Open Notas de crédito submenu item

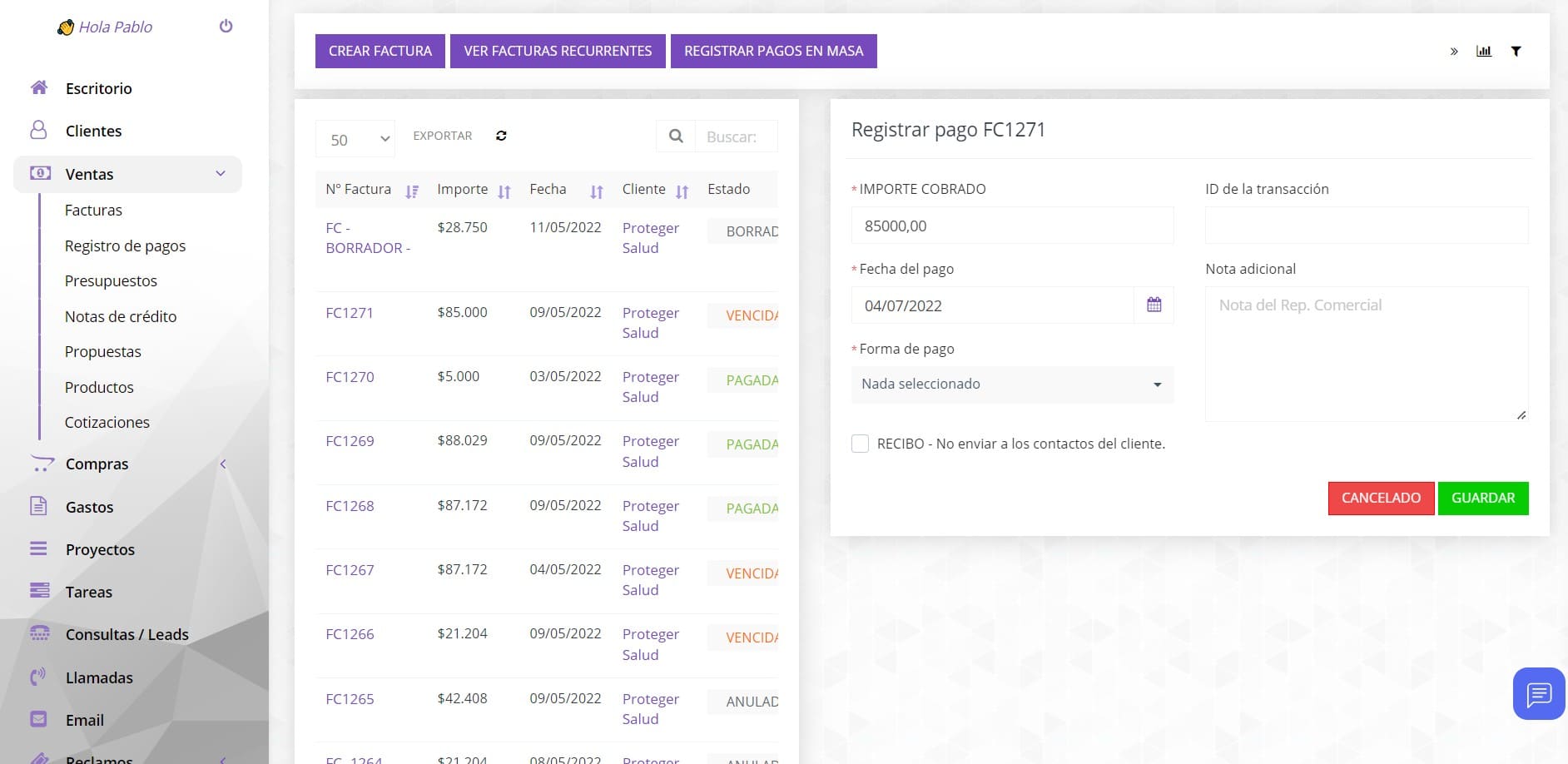click(121, 316)
